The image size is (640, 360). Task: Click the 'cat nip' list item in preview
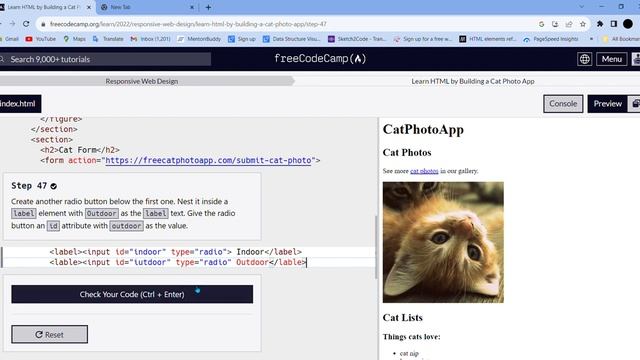pos(409,353)
